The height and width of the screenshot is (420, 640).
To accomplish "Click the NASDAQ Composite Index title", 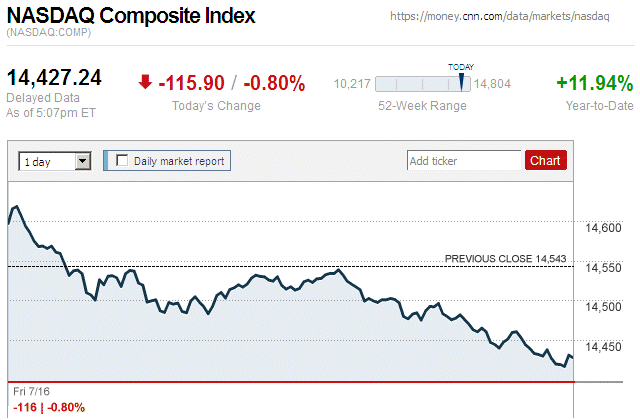I will [131, 16].
